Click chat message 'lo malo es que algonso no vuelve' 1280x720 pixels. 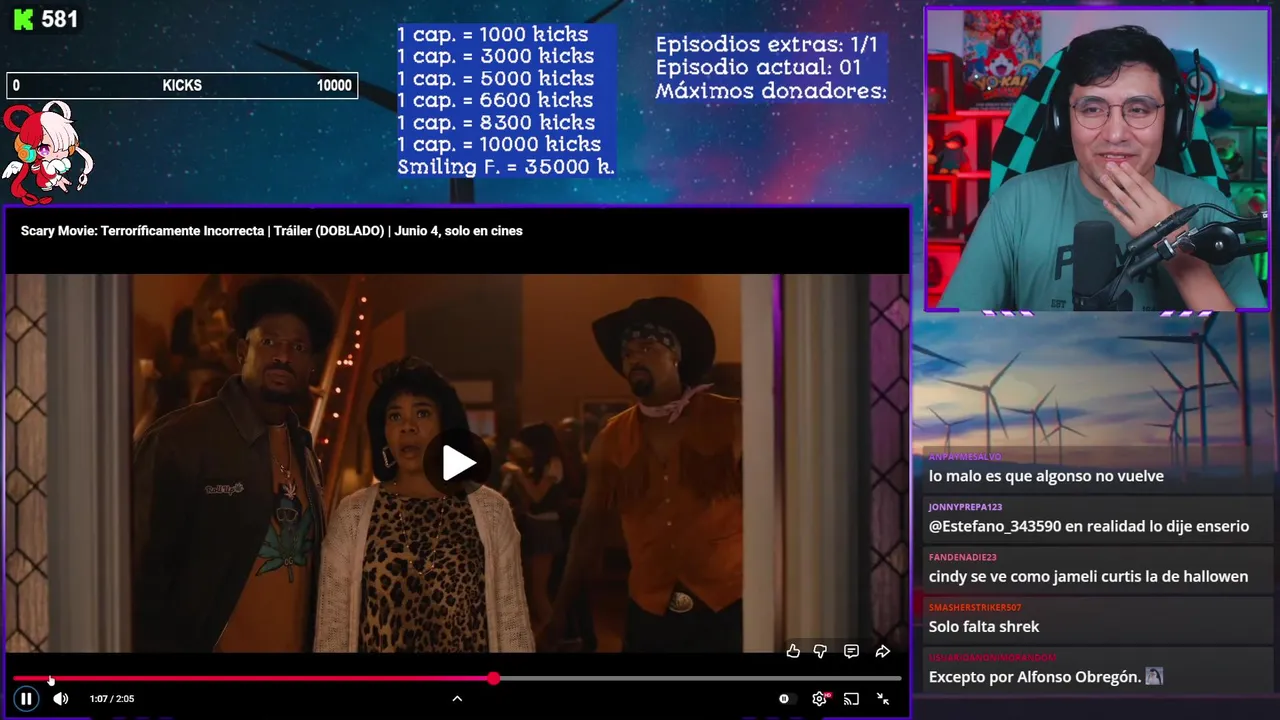[1046, 477]
